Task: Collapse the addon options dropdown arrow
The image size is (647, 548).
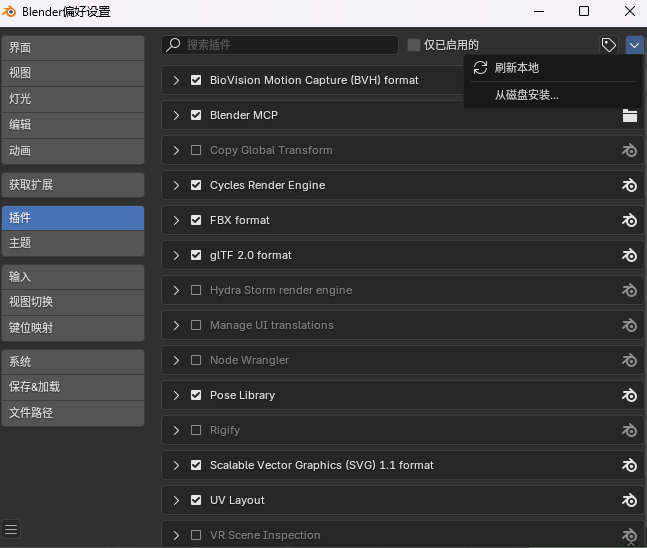Action: (634, 45)
